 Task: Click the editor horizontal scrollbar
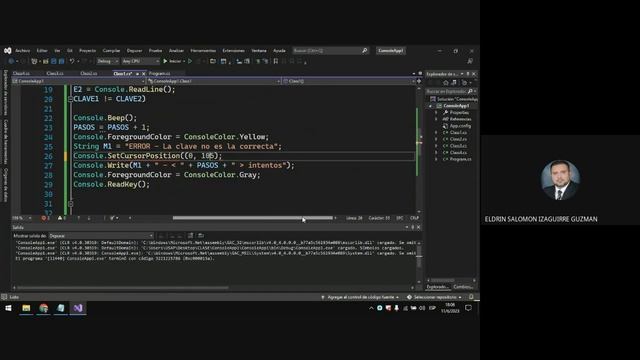[252, 218]
